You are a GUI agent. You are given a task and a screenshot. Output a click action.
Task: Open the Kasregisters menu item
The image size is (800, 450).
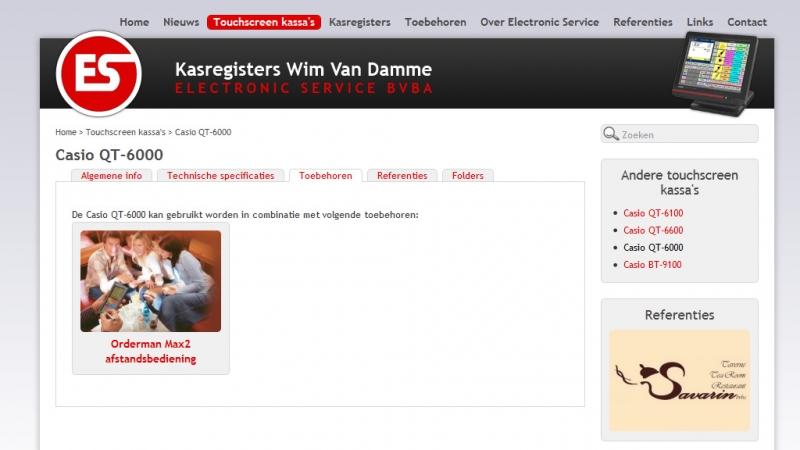[360, 22]
